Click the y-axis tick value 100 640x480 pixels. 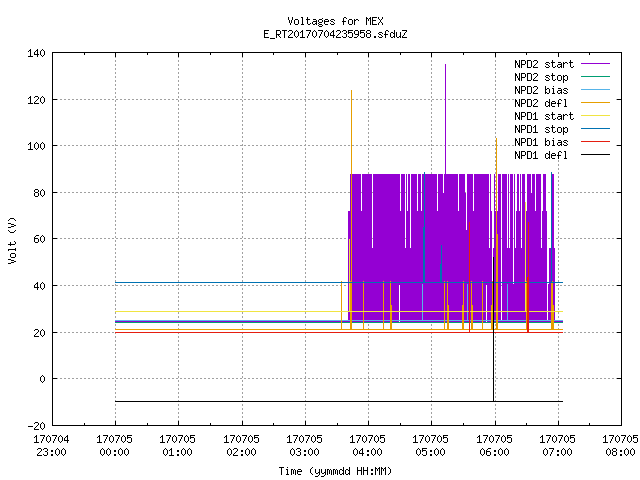pyautogui.click(x=36, y=146)
